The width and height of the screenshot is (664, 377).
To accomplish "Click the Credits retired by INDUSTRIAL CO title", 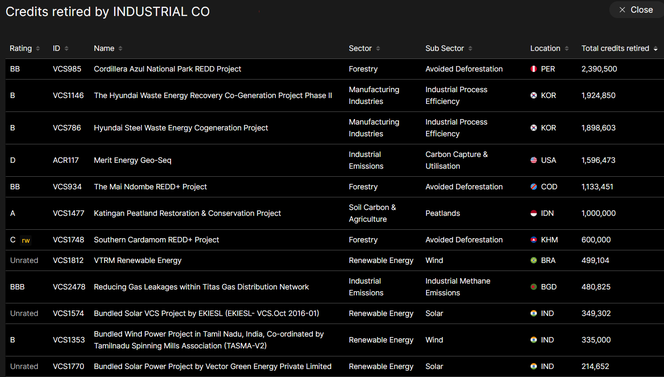I will (108, 11).
